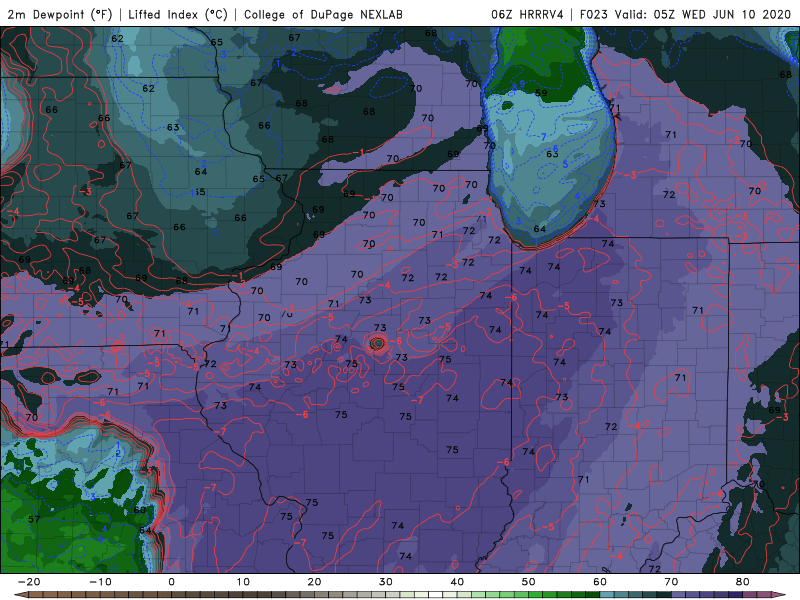Screen dimensions: 800x600
Task: Click the "10" color scale label
Action: point(243,582)
